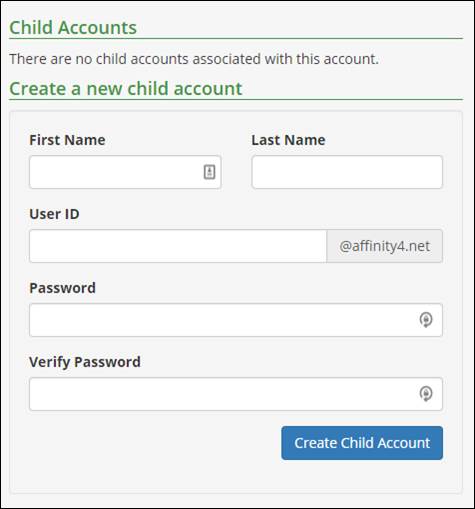Click the divider under Create a new child account

point(236,99)
